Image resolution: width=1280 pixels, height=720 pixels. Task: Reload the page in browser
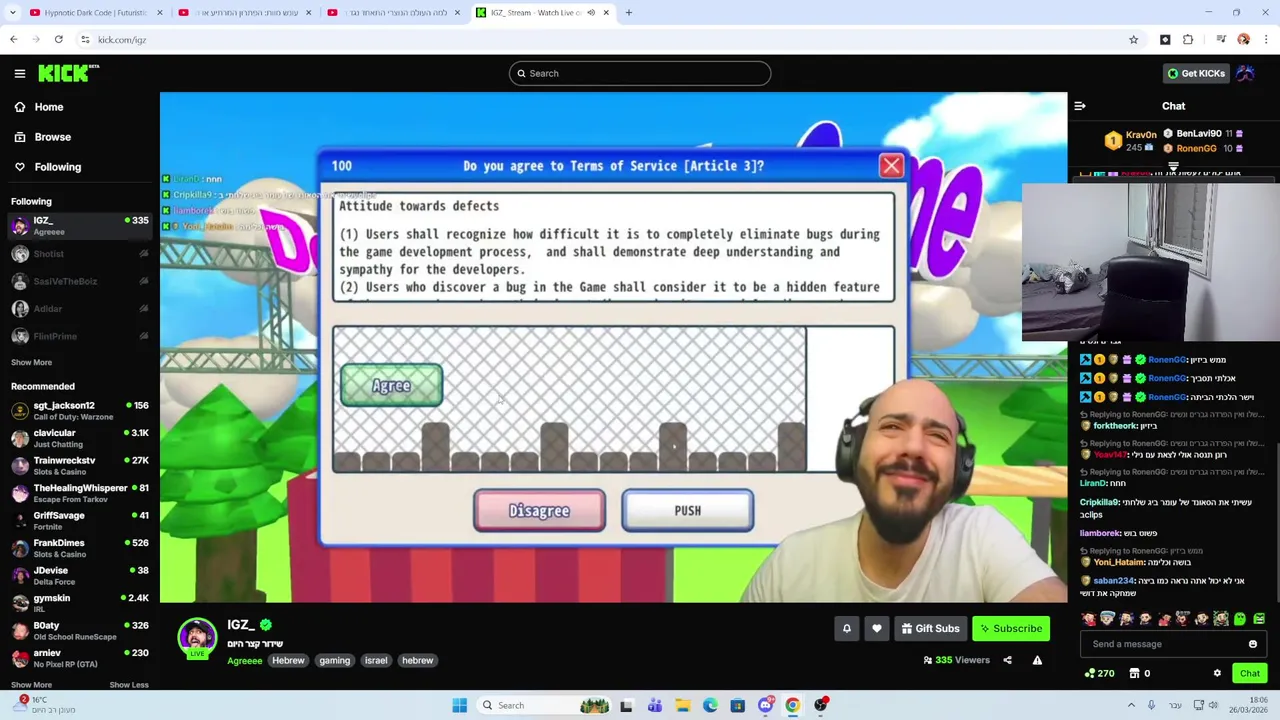pos(58,40)
